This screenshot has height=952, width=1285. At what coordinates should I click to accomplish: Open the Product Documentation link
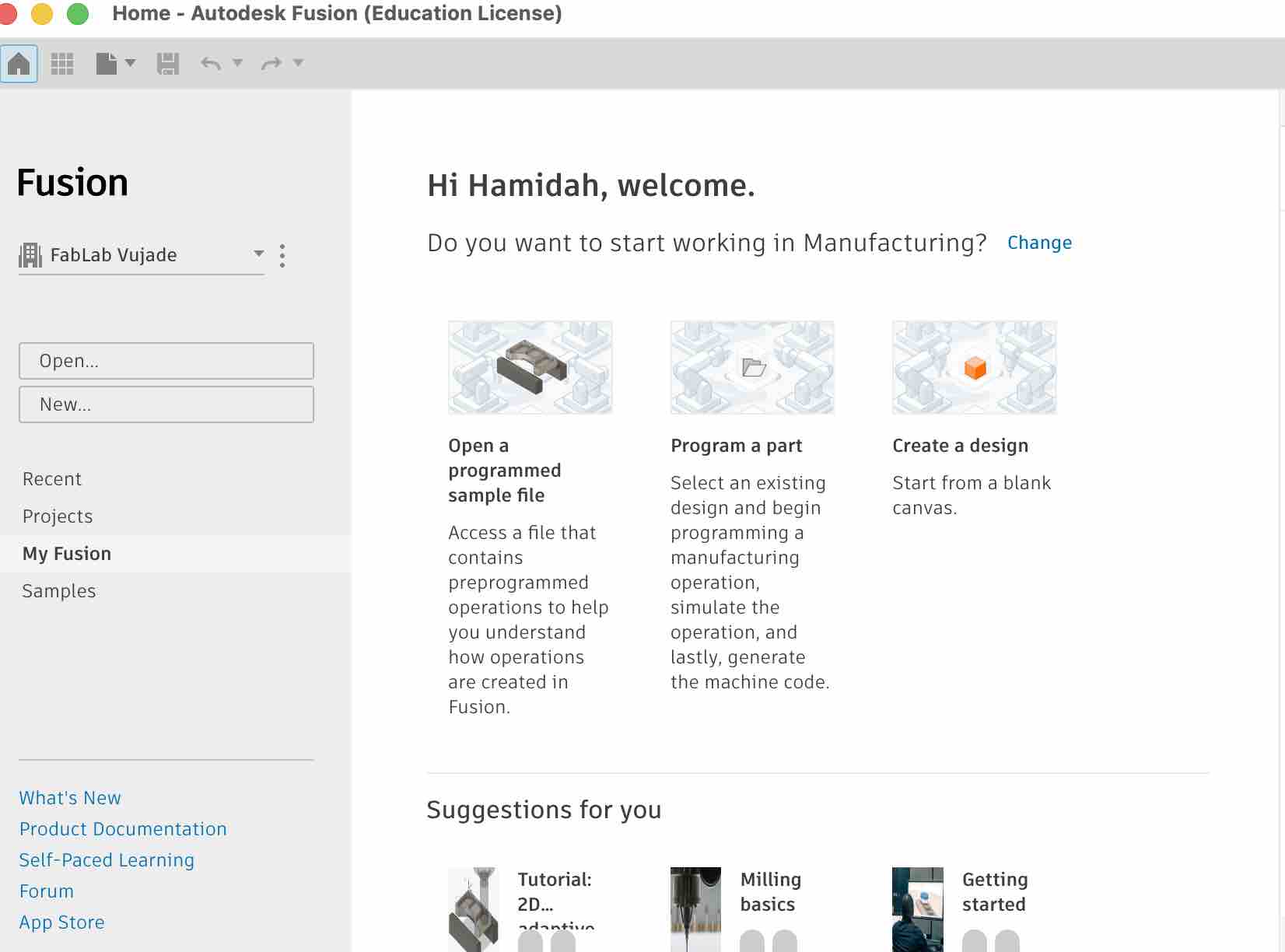coord(123,829)
